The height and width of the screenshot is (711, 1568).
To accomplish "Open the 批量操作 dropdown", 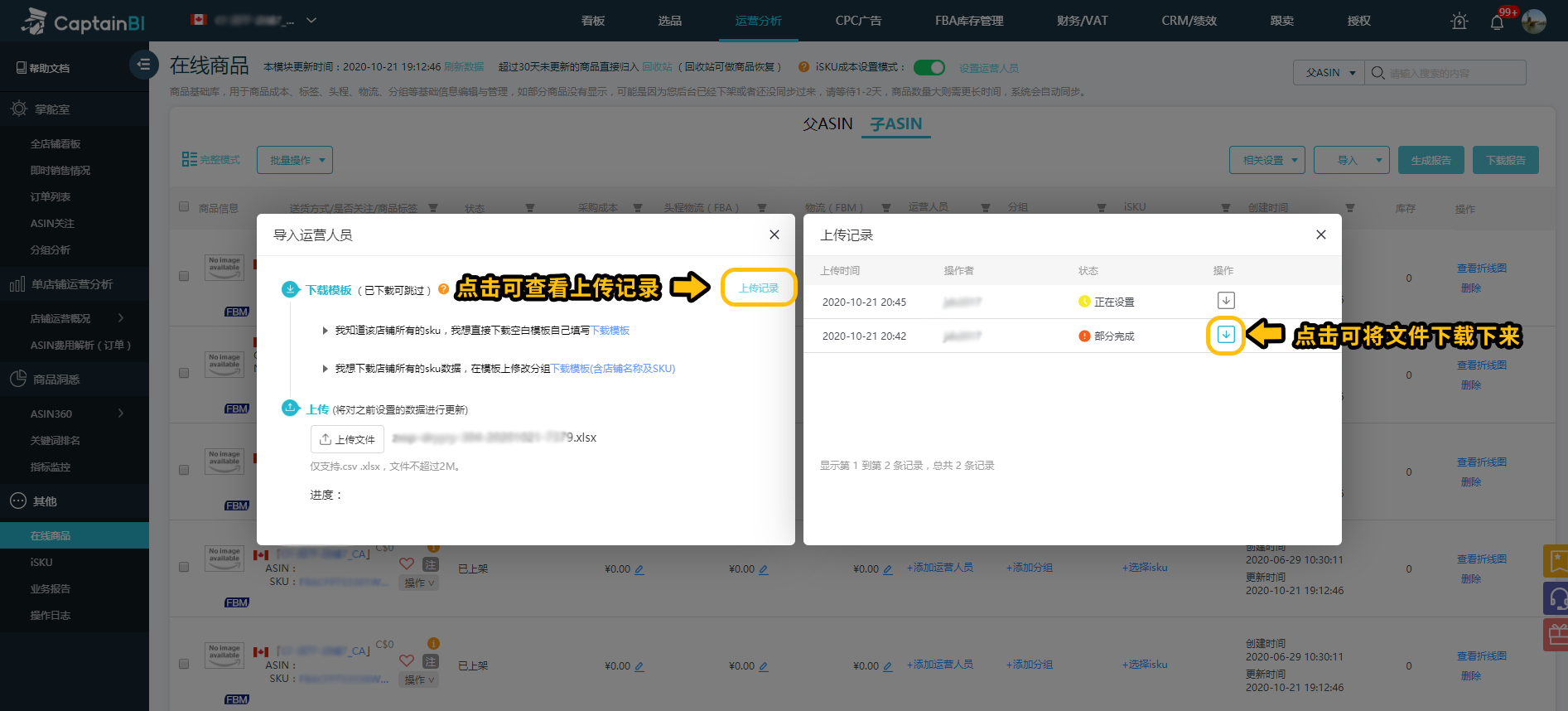I will coord(294,160).
